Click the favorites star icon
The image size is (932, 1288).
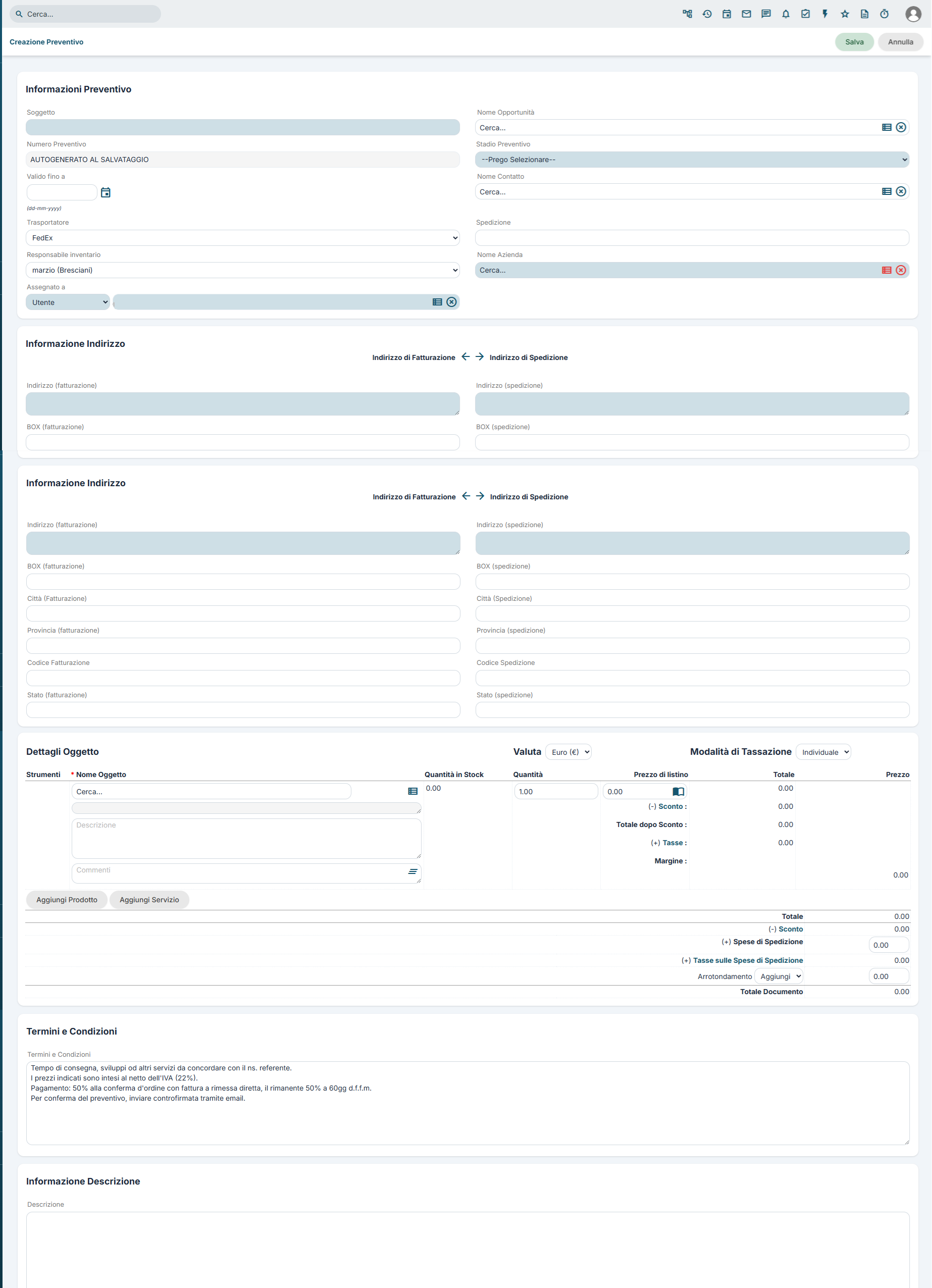tap(845, 14)
